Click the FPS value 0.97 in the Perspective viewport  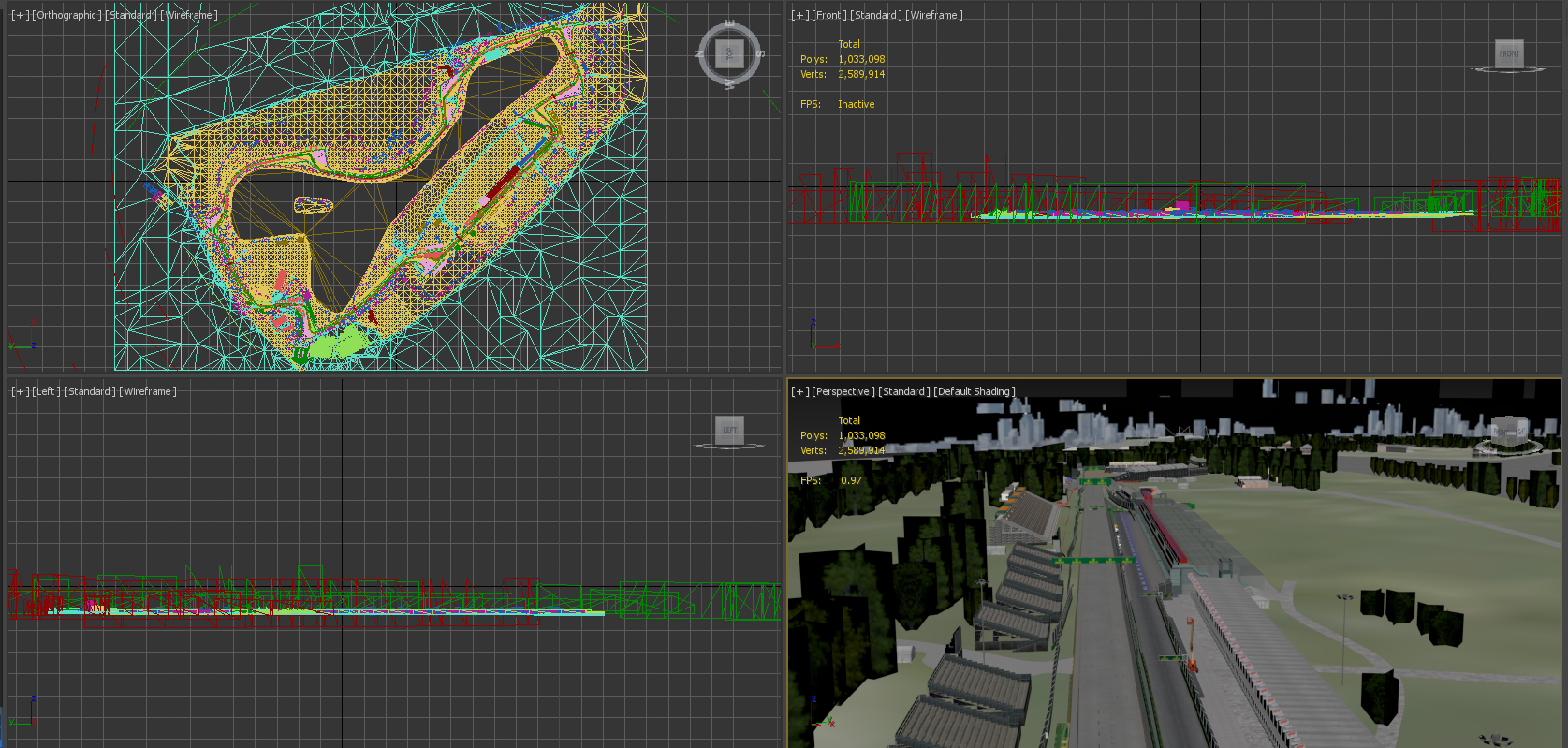click(851, 480)
